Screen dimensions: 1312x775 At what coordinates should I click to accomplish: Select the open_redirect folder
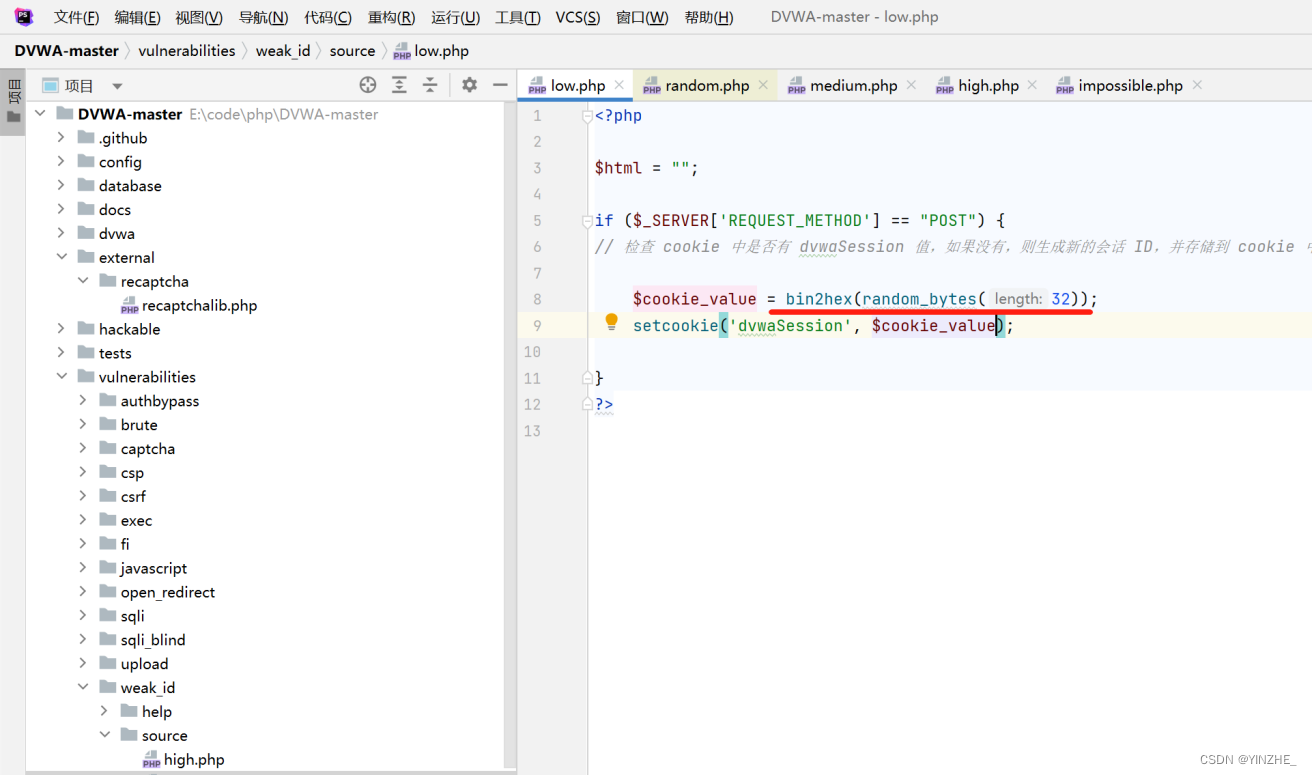[x=167, y=592]
